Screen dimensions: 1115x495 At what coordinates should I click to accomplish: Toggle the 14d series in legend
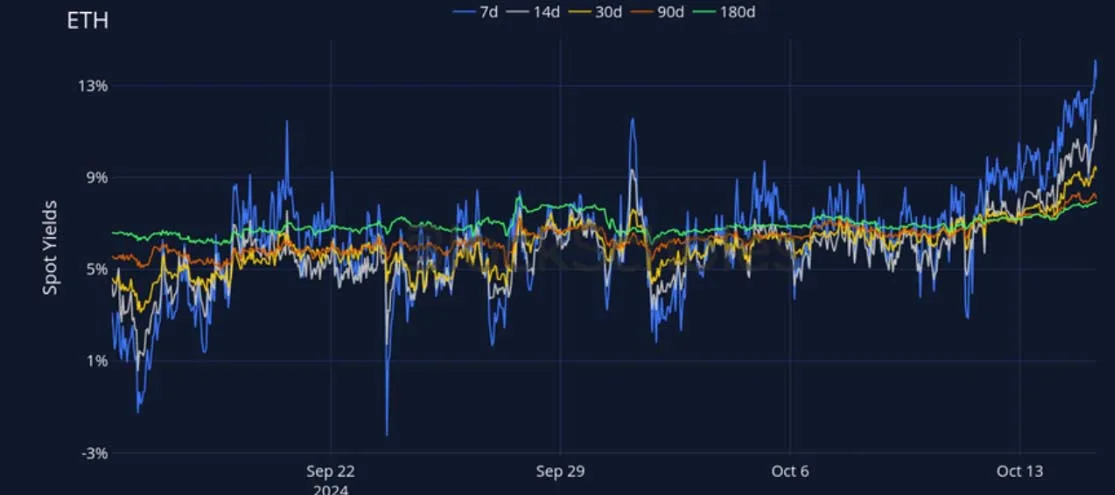pyautogui.click(x=533, y=12)
